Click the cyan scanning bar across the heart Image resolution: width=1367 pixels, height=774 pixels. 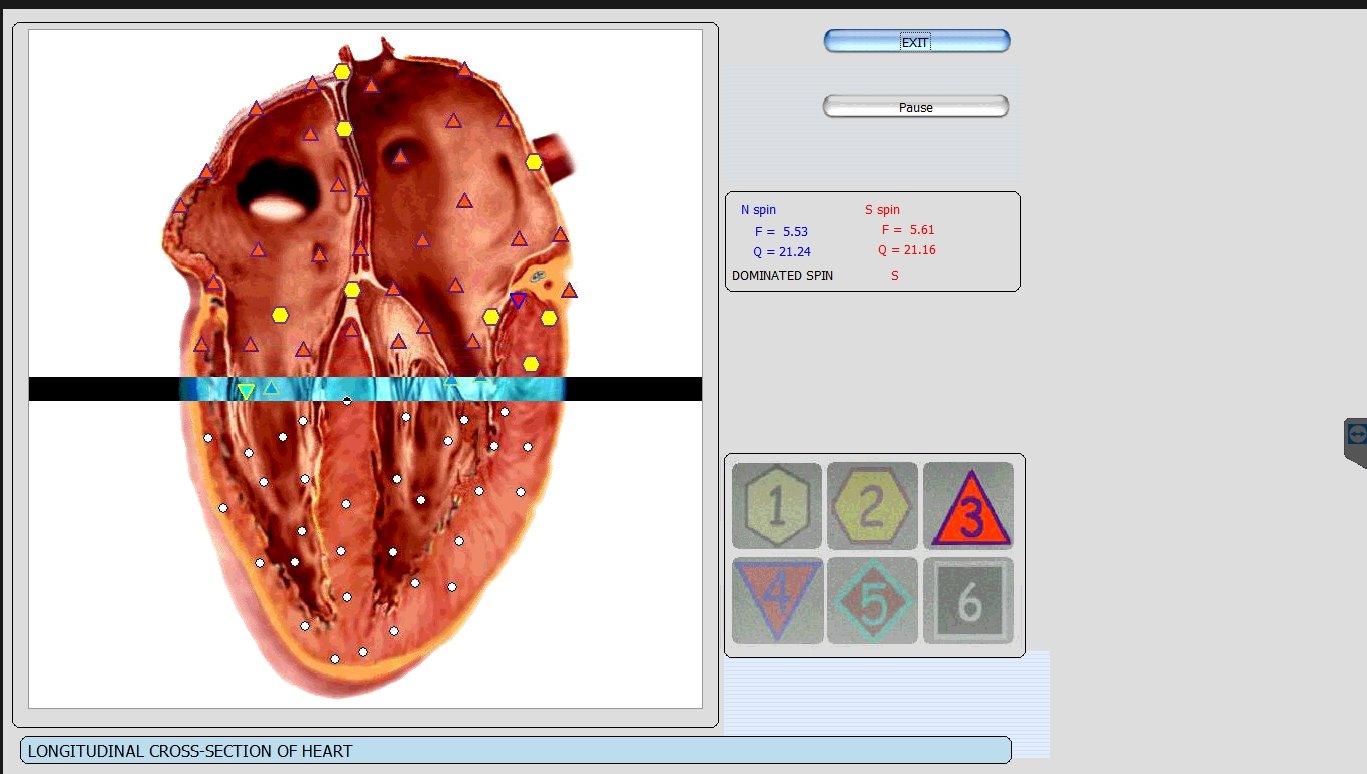point(370,389)
